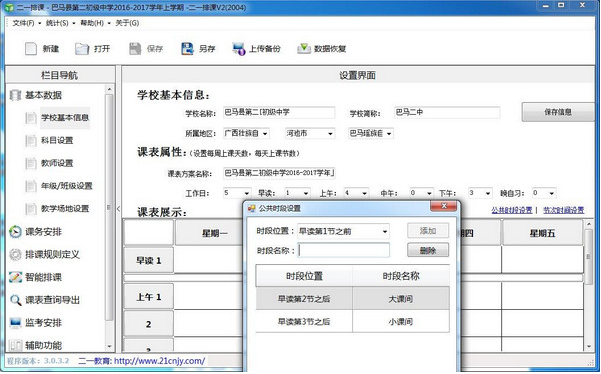Click the 数据恢复 data restore icon

(304, 49)
